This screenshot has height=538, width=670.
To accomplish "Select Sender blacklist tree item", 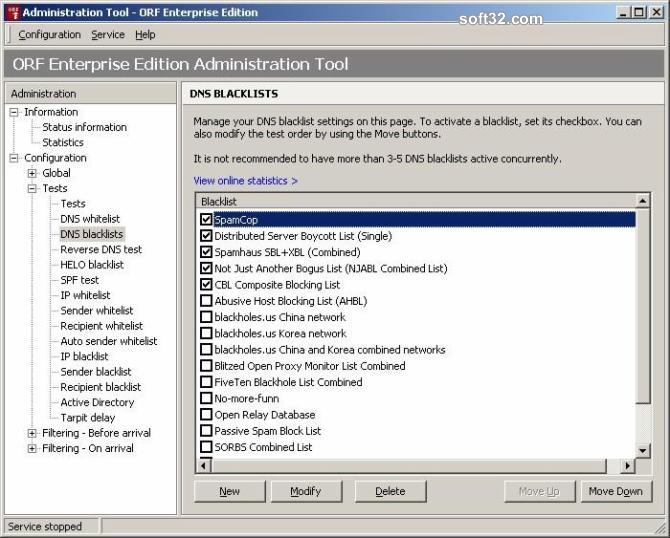I will (96, 372).
